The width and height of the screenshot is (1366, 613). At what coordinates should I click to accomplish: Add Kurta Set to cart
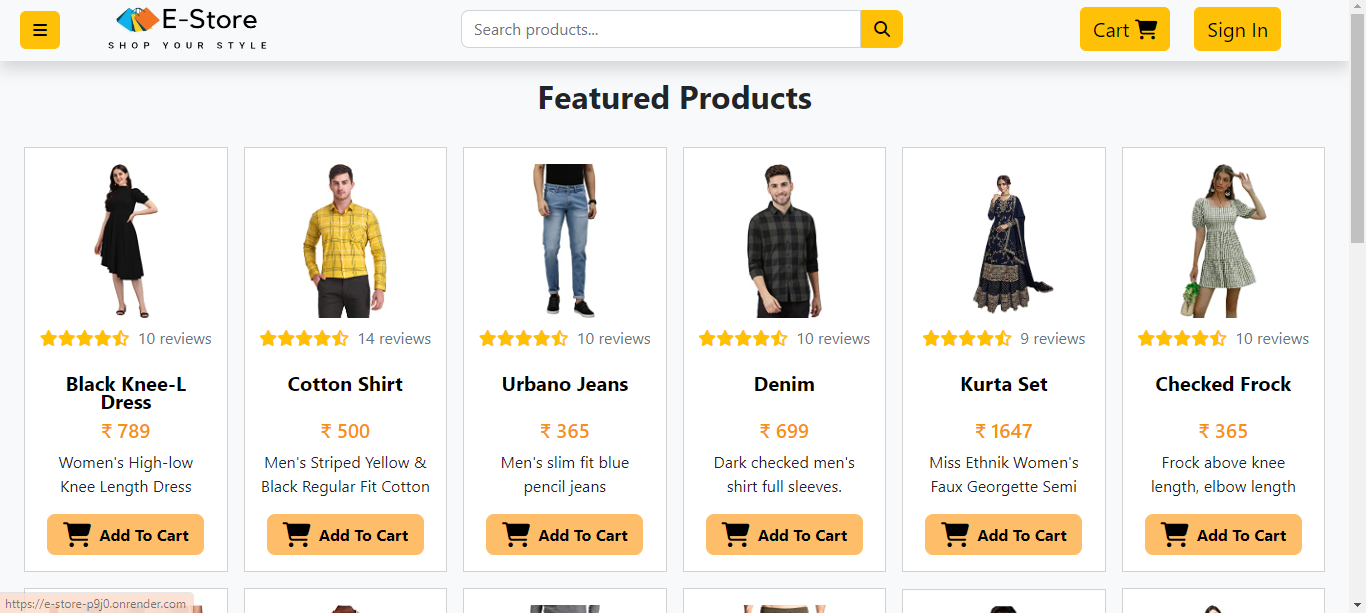point(1004,534)
